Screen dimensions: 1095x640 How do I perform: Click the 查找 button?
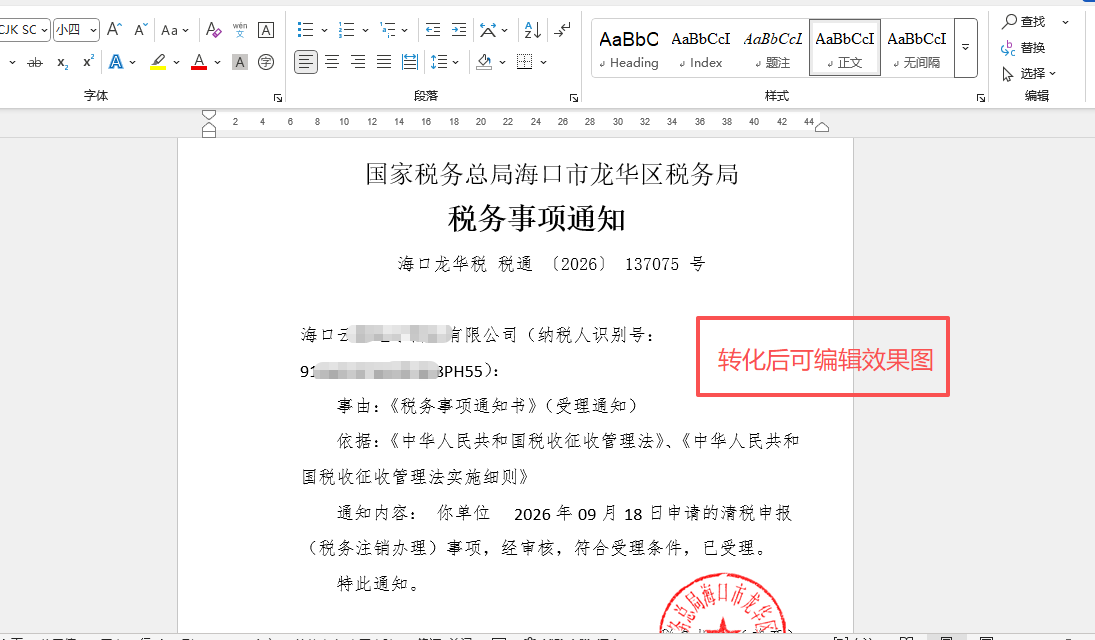click(1024, 22)
